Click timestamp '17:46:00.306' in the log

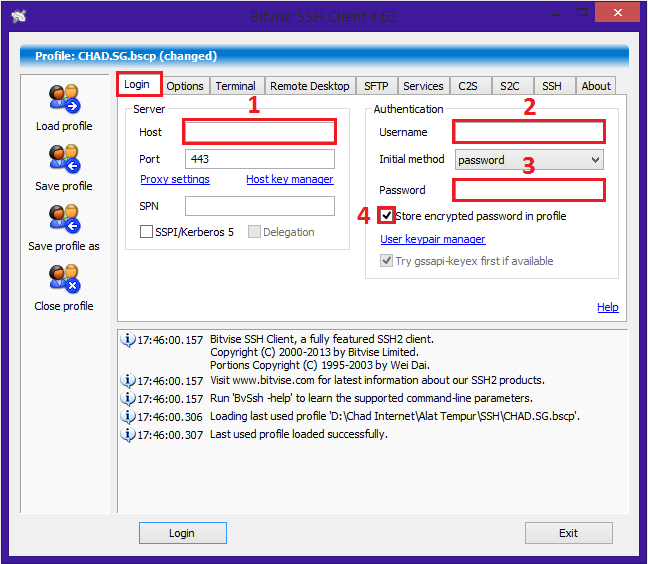170,417
